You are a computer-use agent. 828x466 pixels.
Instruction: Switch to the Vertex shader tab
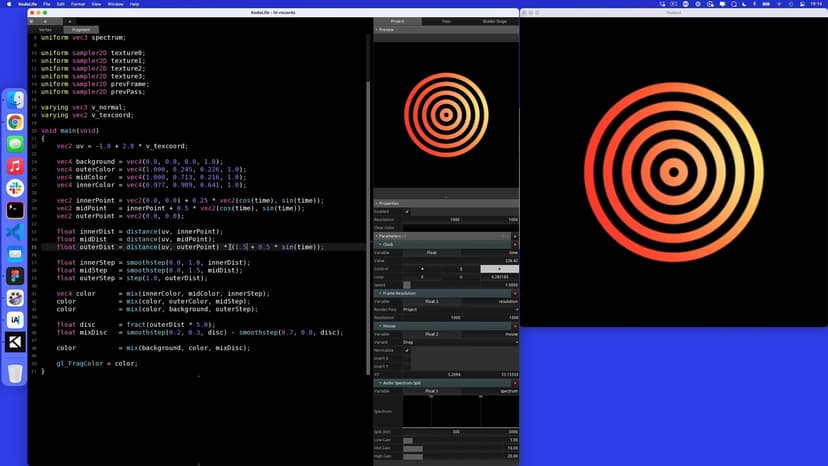coord(45,29)
